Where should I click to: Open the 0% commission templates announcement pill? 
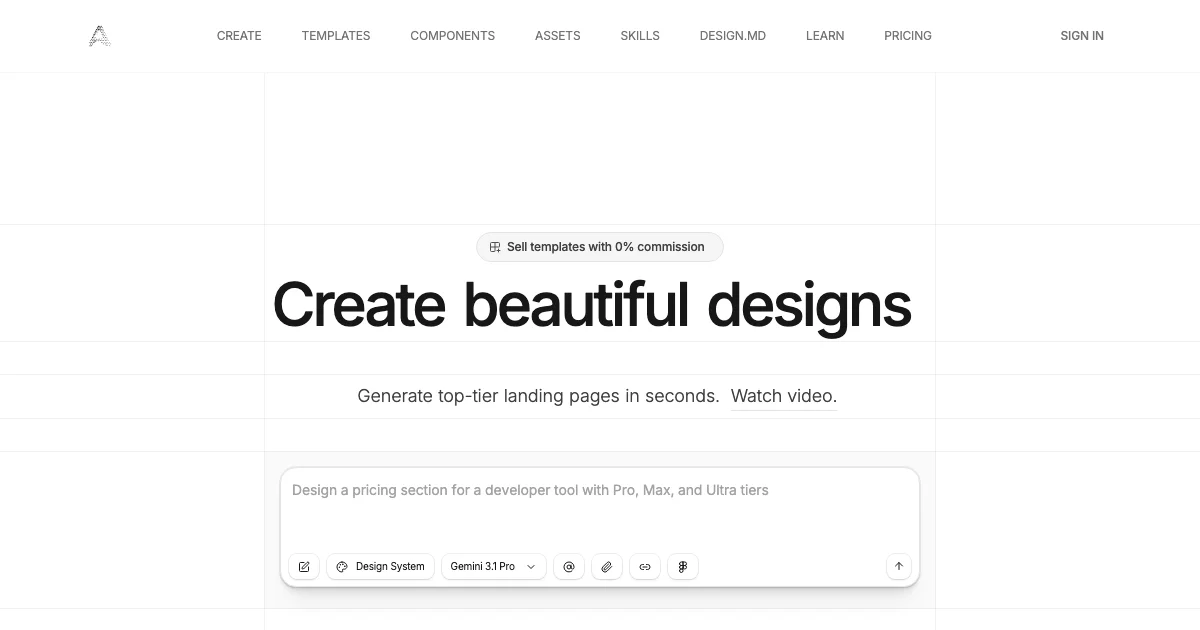coord(600,247)
